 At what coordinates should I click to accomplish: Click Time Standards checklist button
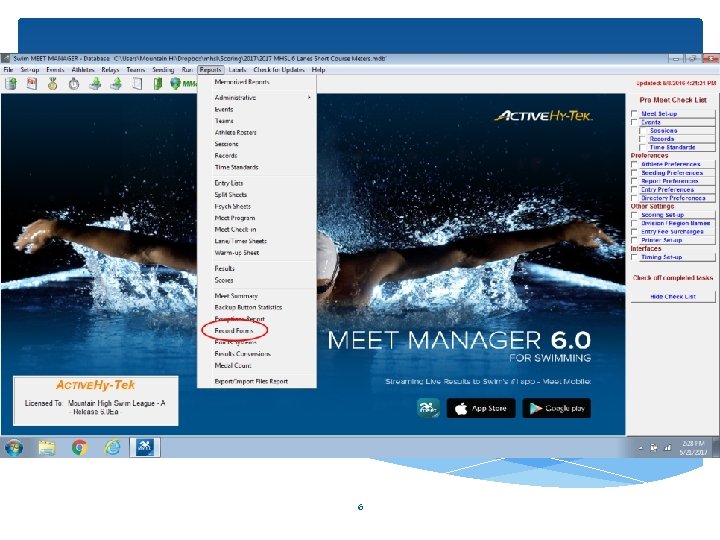pos(681,147)
